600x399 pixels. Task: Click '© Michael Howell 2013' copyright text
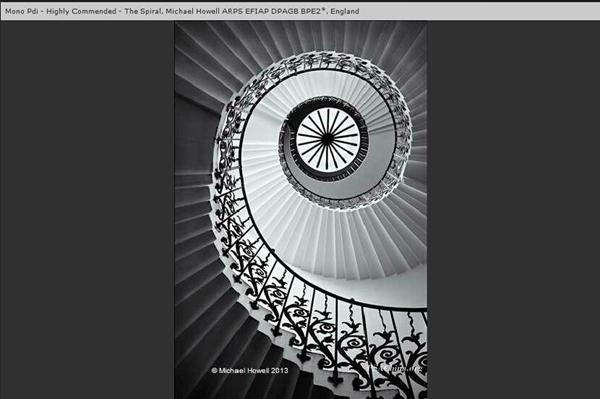pos(250,370)
